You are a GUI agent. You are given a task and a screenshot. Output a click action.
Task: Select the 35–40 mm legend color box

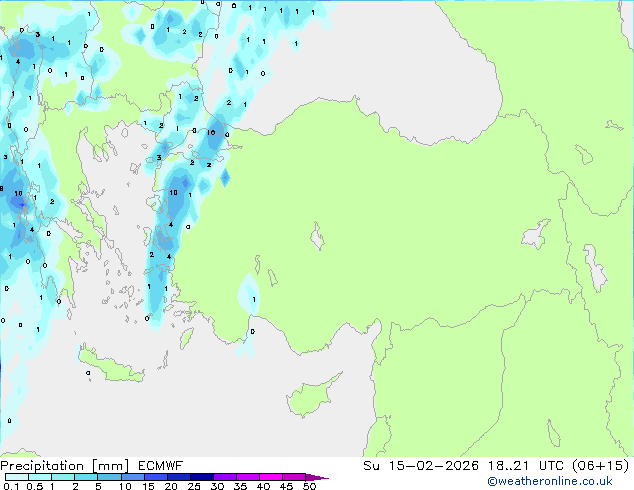pos(247,477)
